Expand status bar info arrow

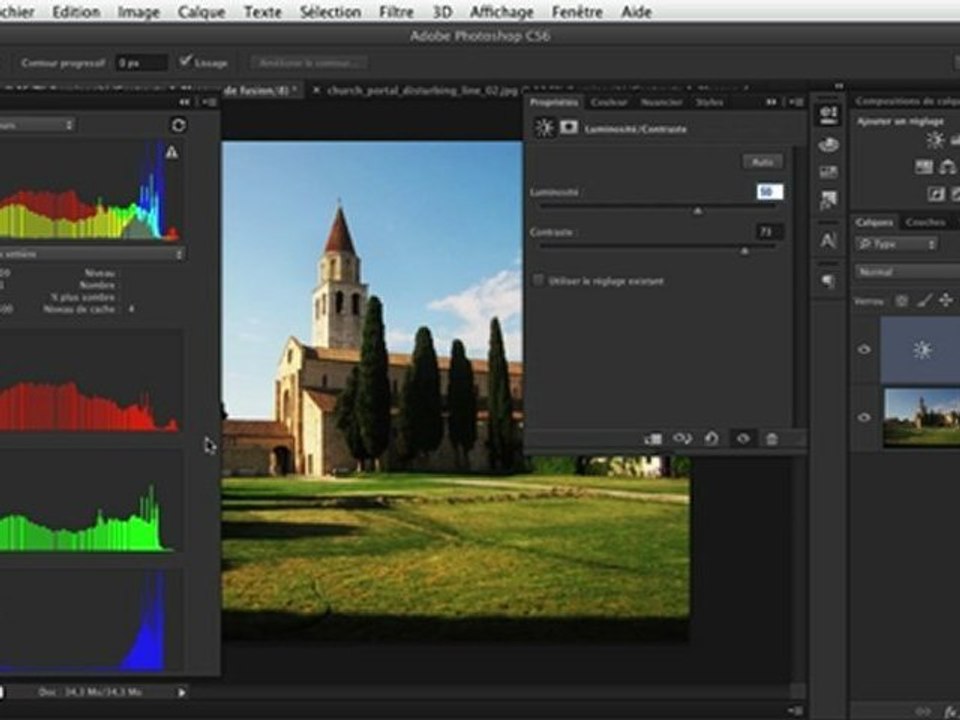tap(182, 692)
